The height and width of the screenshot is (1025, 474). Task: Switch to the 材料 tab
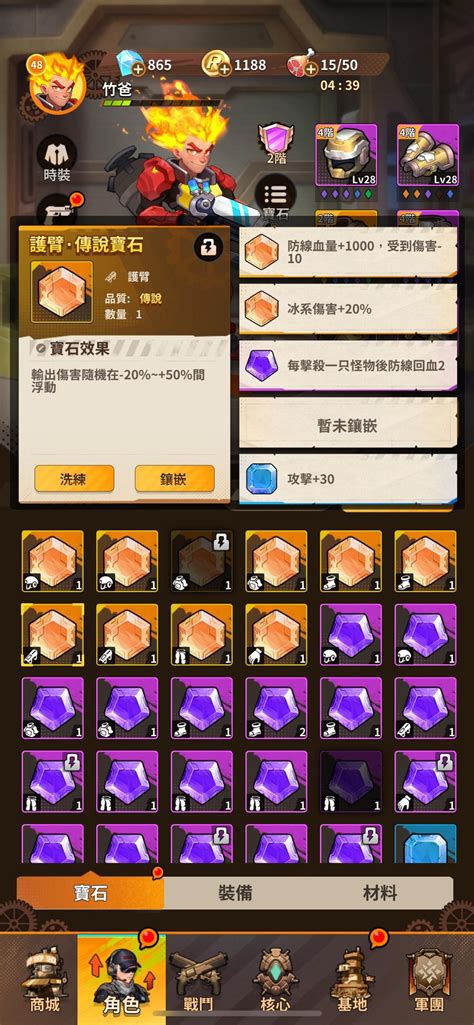coord(381,893)
